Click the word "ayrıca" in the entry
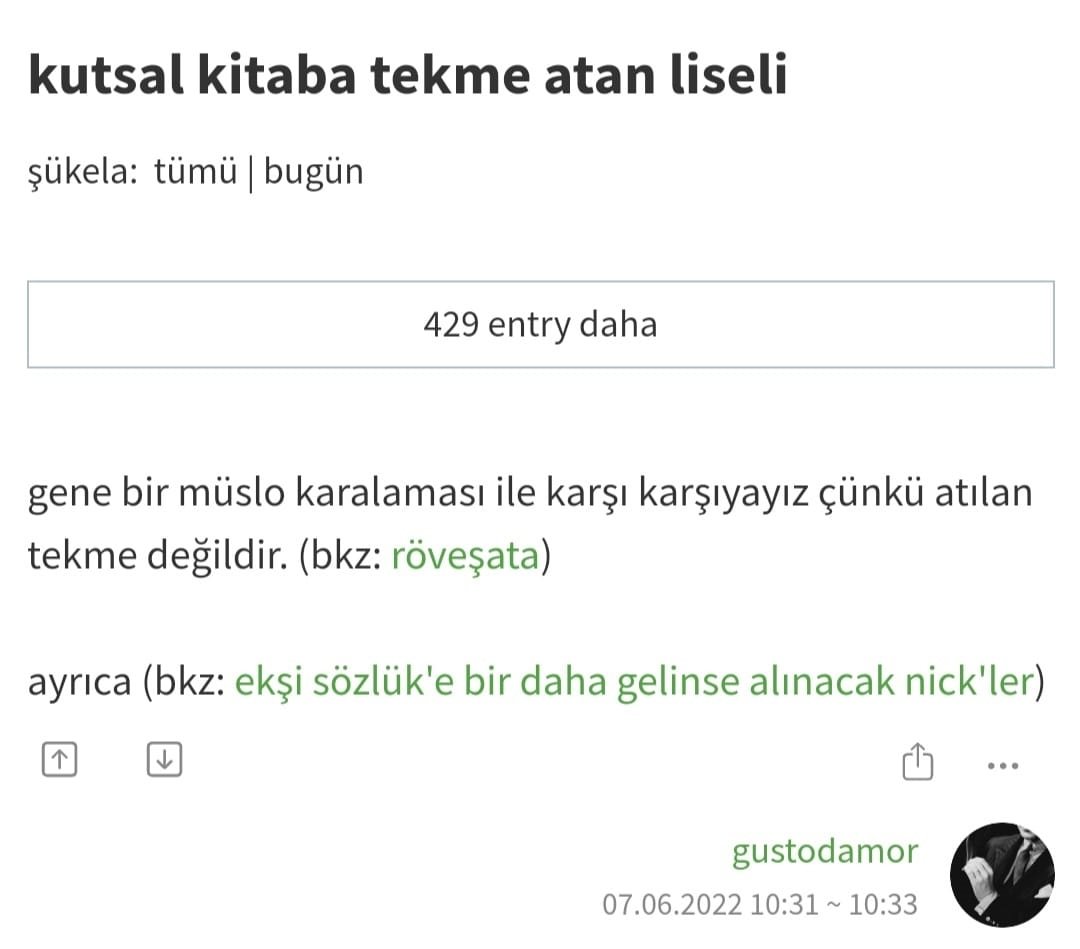1080x949 pixels. [79, 682]
